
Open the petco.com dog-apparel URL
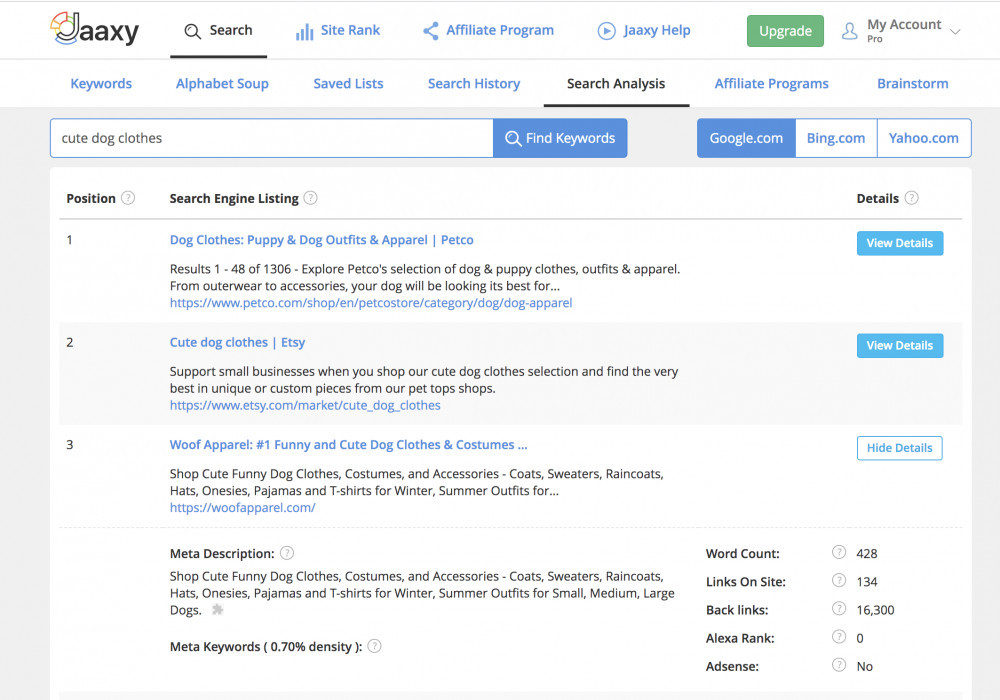(x=371, y=303)
